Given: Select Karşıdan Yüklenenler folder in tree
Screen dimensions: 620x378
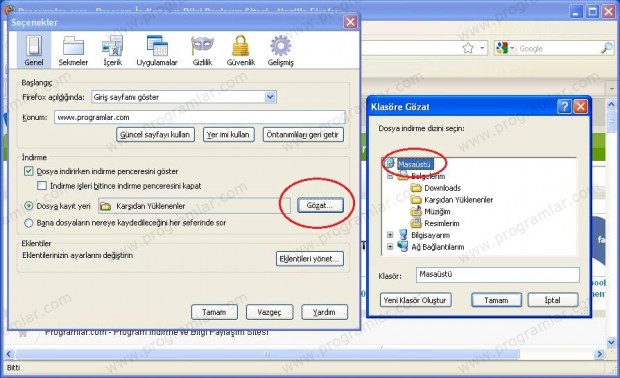Looking at the screenshot, I should coord(458,200).
